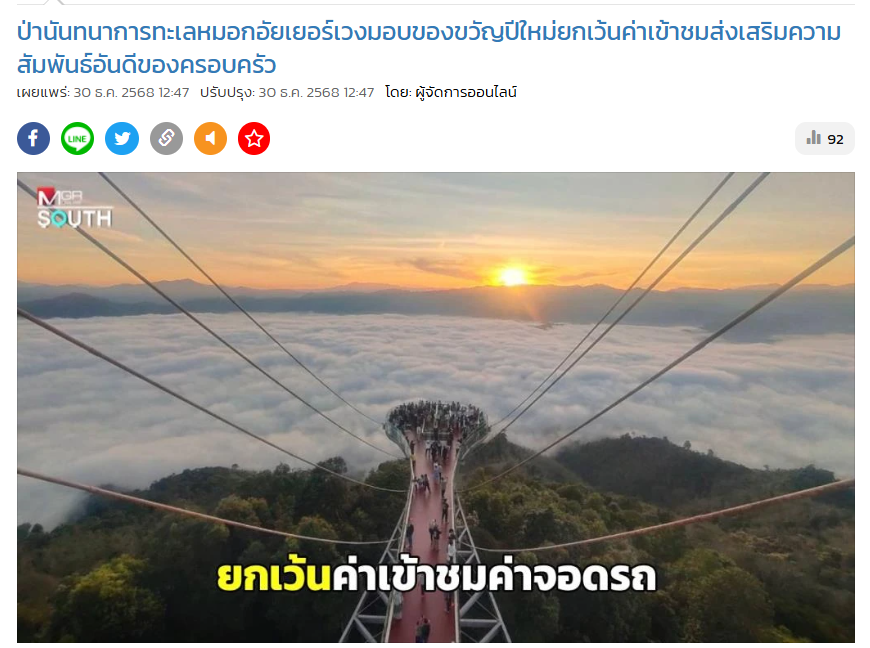Share the article via LINE
This screenshot has height=648, width=870.
[77, 138]
